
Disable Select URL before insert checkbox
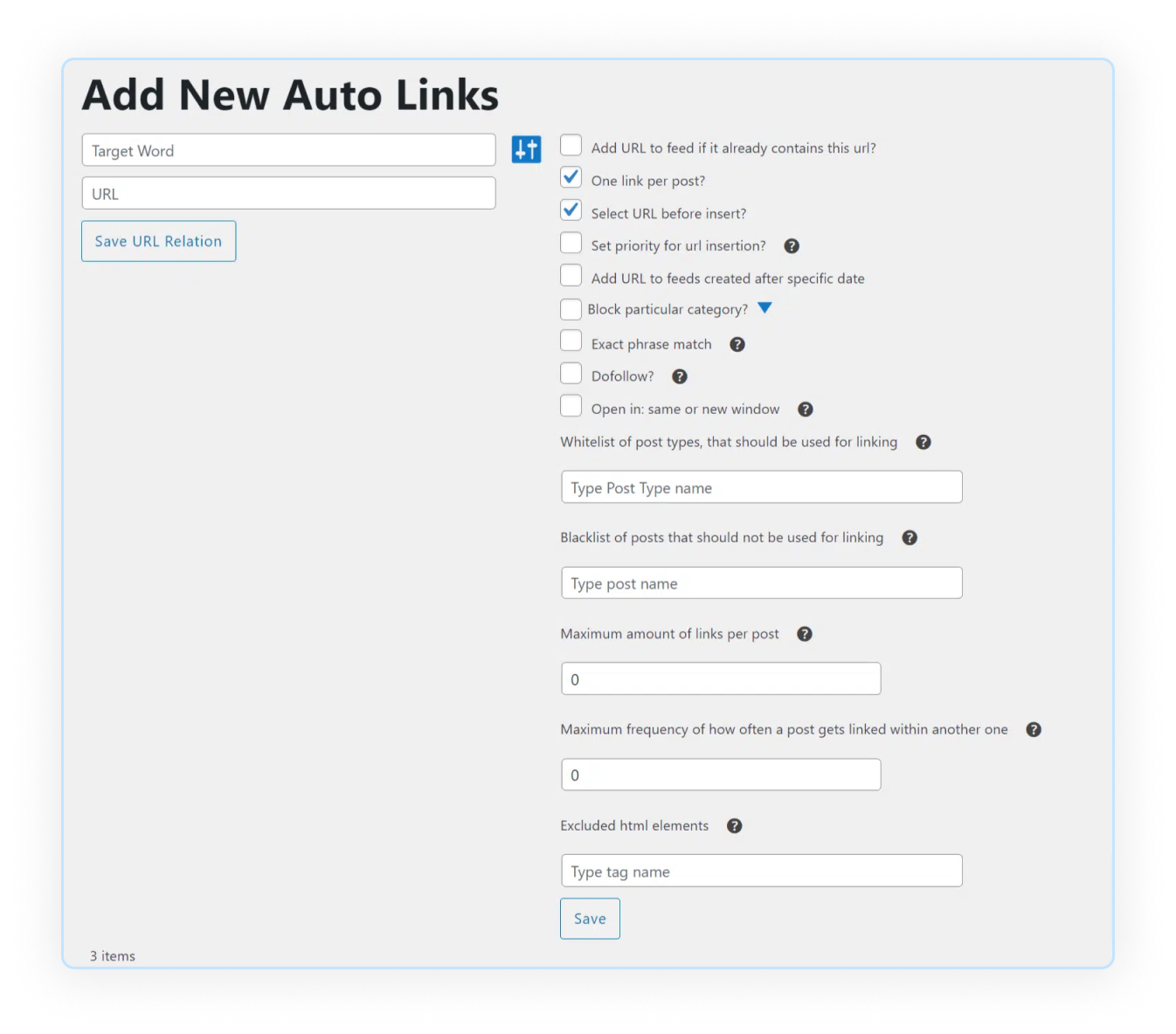pyautogui.click(x=571, y=210)
